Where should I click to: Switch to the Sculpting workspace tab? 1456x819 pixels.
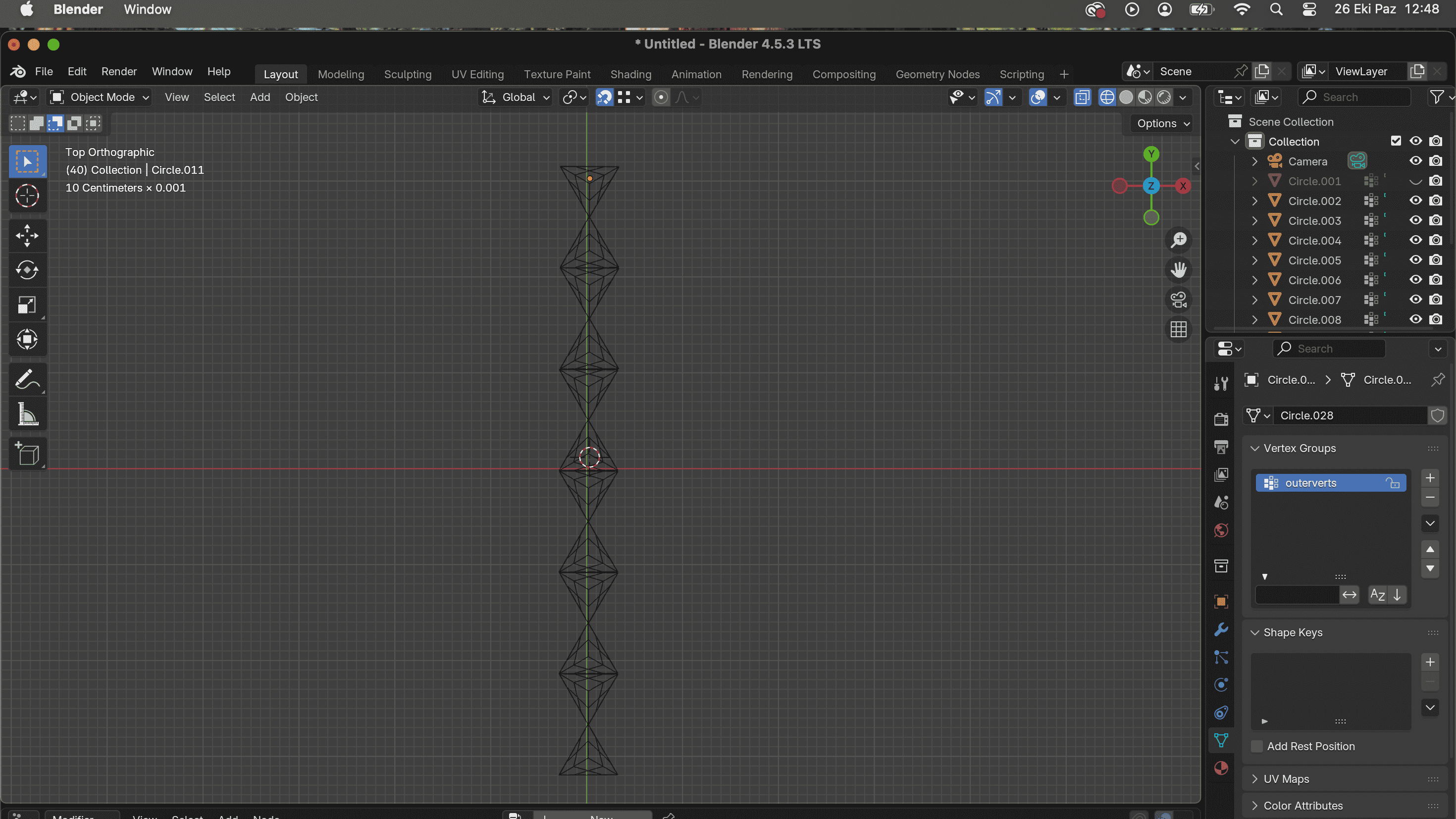coord(408,74)
